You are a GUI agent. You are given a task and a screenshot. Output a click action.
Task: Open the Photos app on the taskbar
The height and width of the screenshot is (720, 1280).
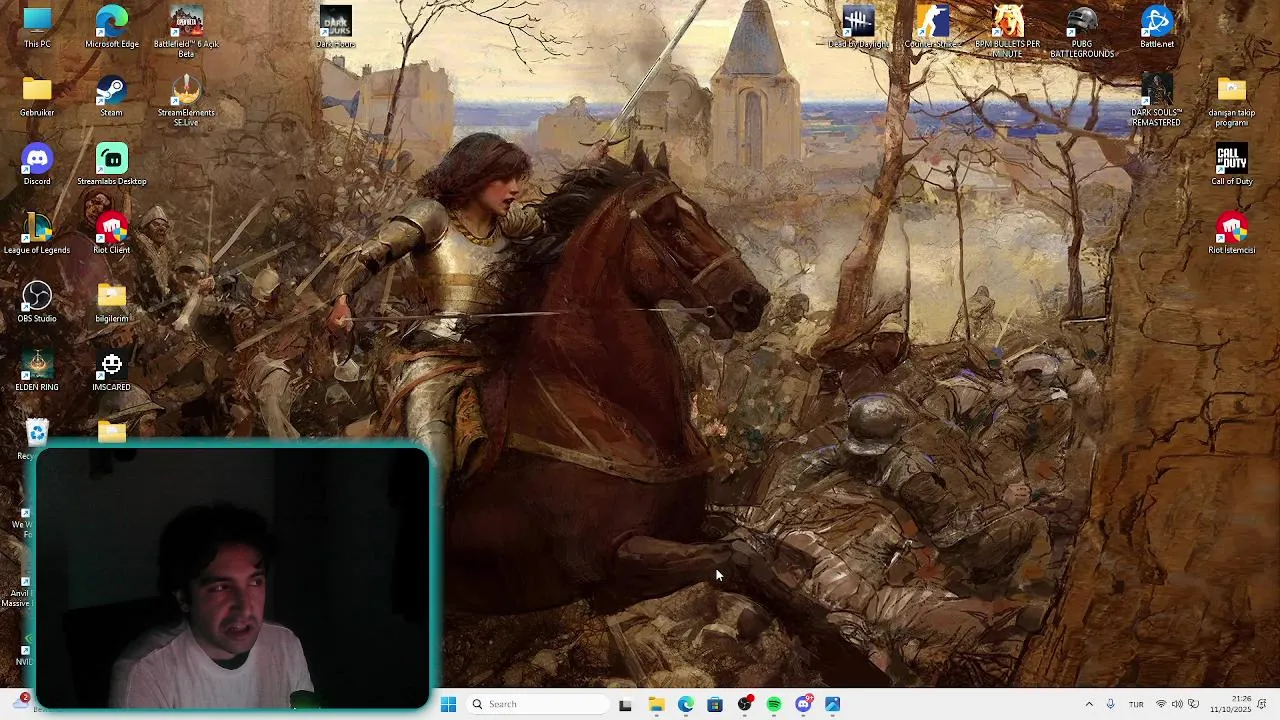tap(832, 704)
